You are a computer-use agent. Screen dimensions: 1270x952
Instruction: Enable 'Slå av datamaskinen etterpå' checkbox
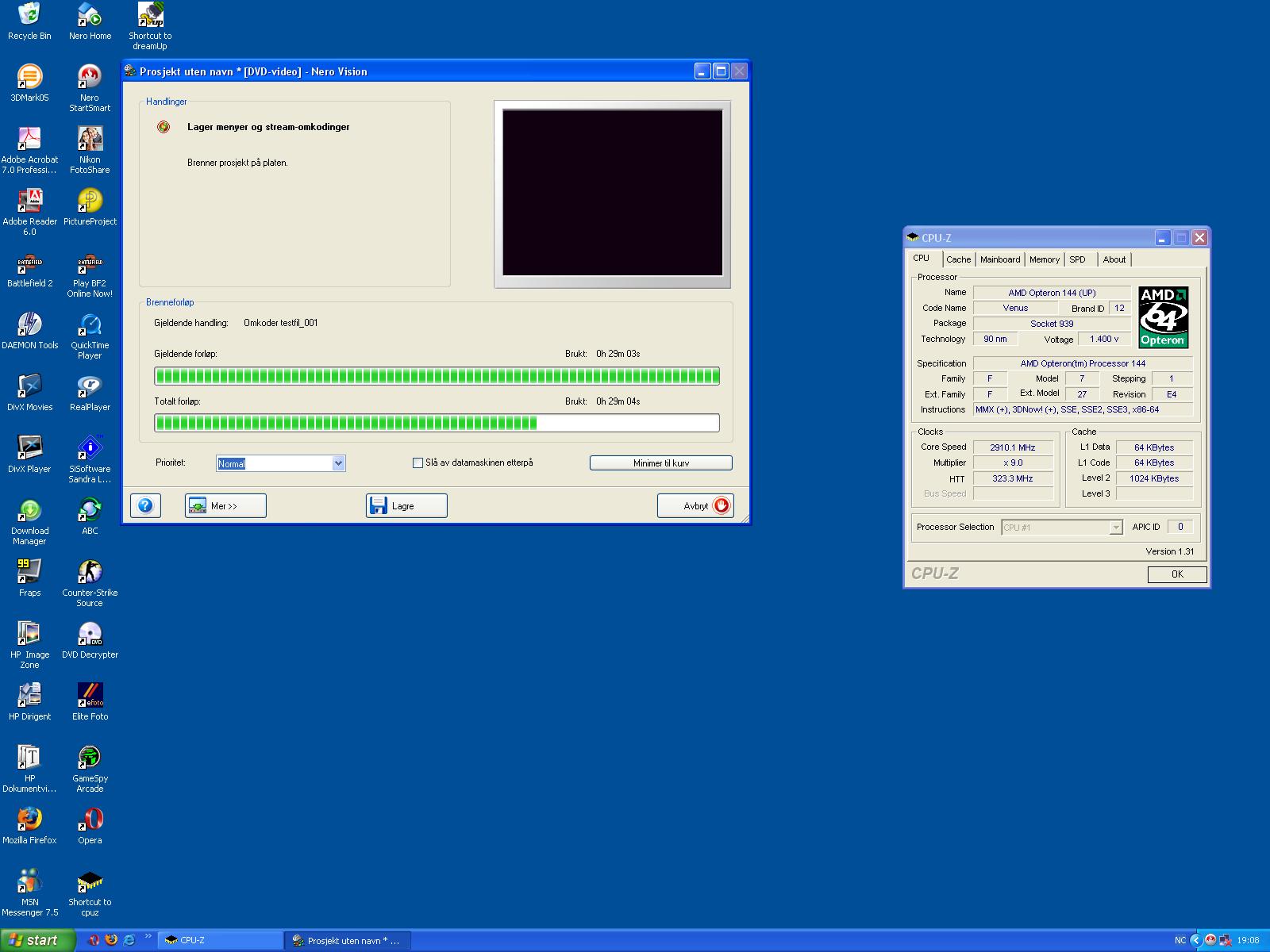[418, 463]
